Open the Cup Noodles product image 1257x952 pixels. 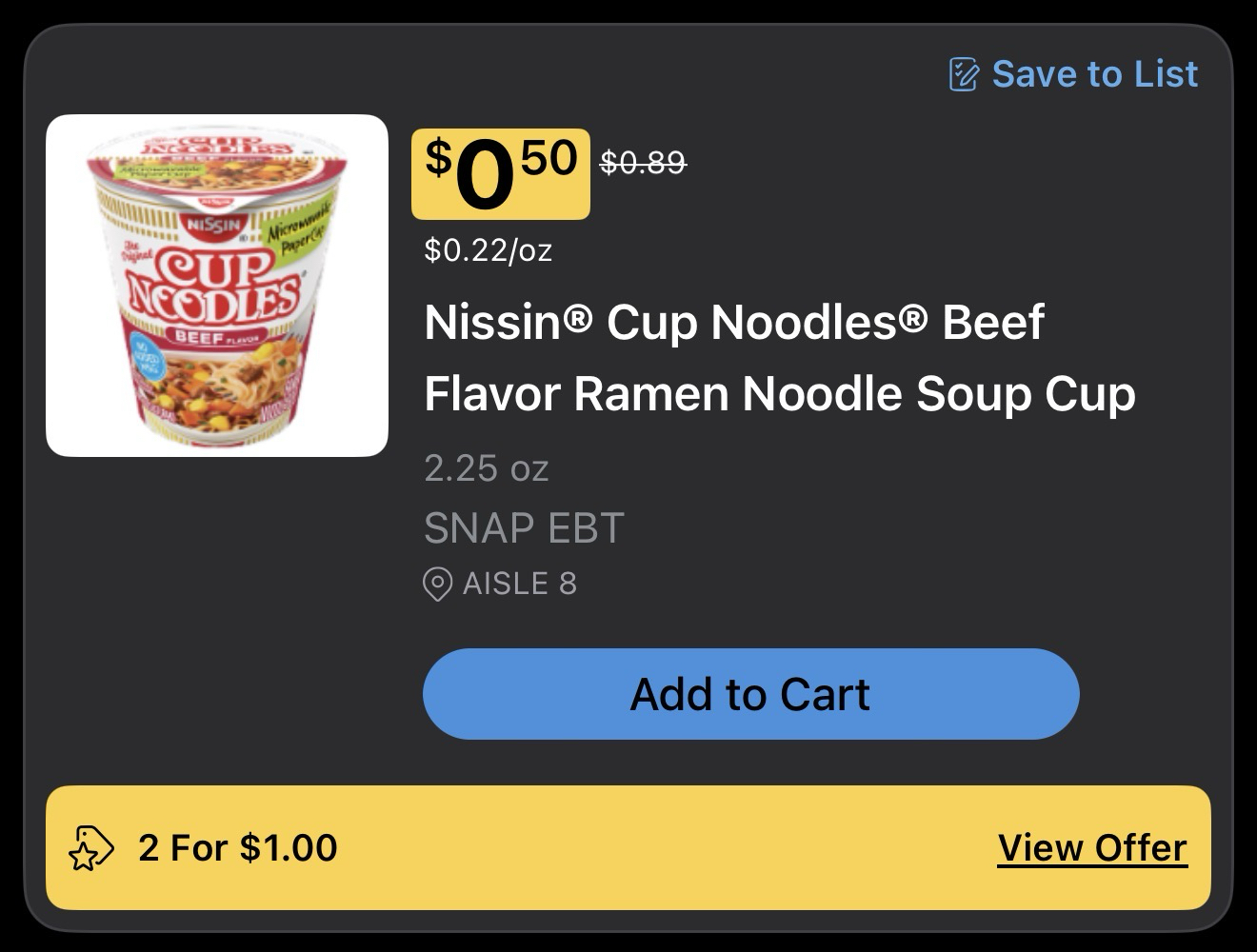pyautogui.click(x=217, y=286)
